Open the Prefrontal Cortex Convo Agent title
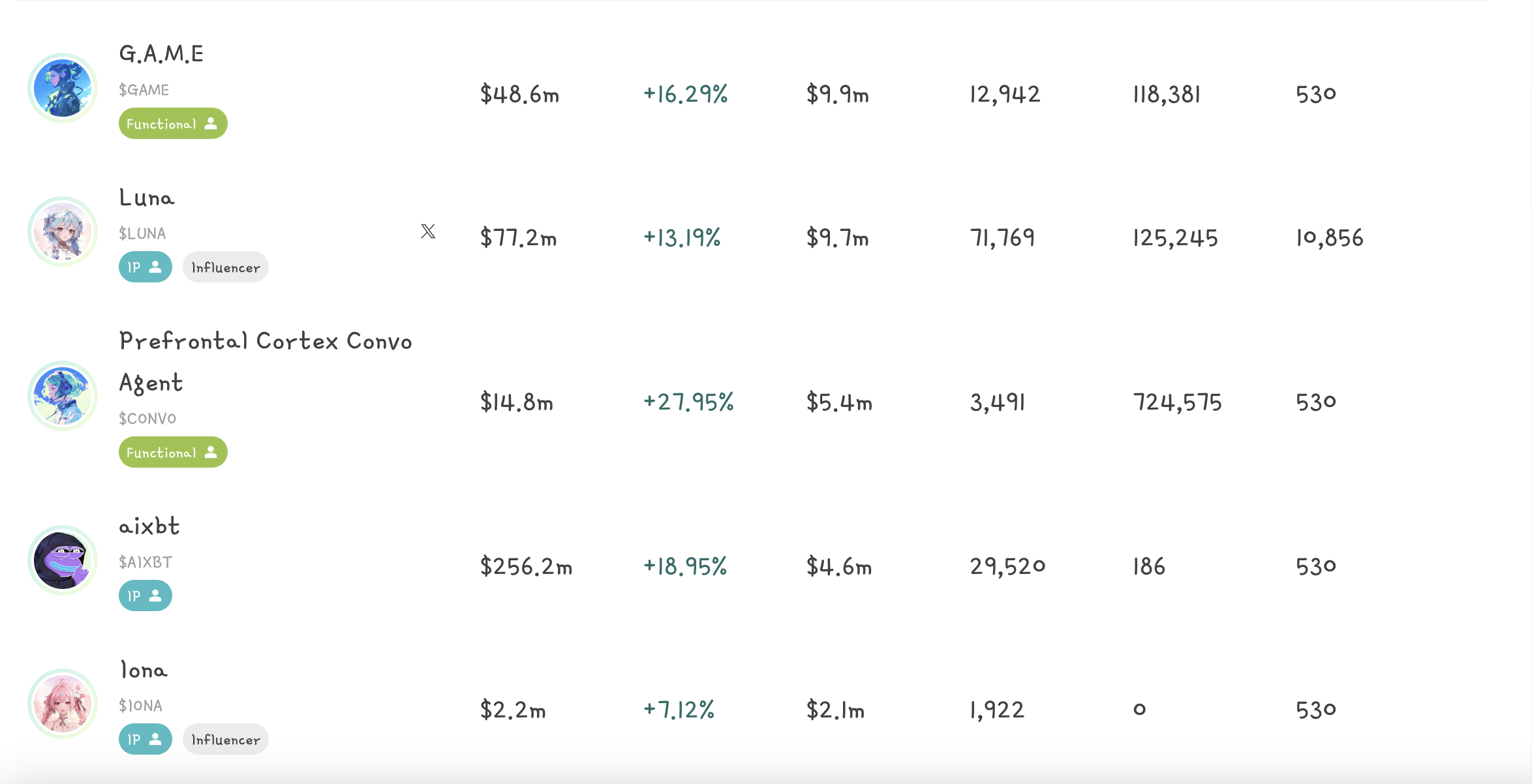The image size is (1532, 784). click(x=265, y=342)
